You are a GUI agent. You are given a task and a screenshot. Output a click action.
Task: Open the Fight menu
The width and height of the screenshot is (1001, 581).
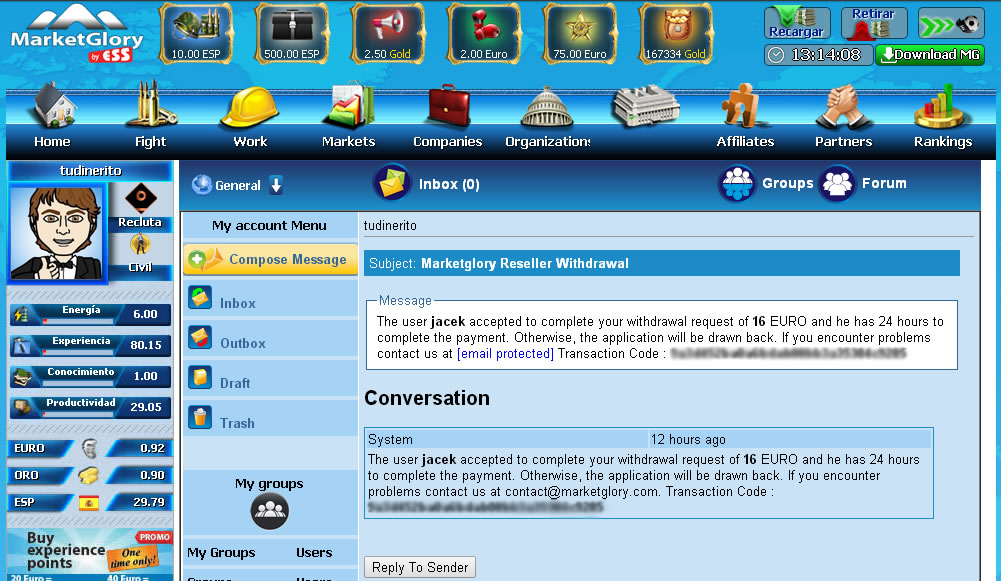(x=151, y=116)
